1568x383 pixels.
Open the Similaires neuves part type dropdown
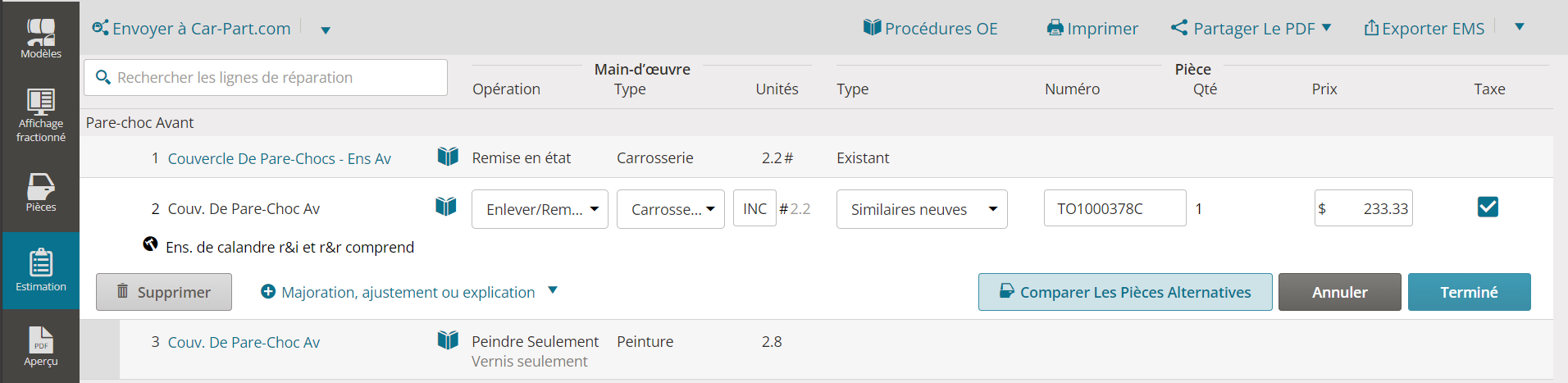click(x=922, y=209)
